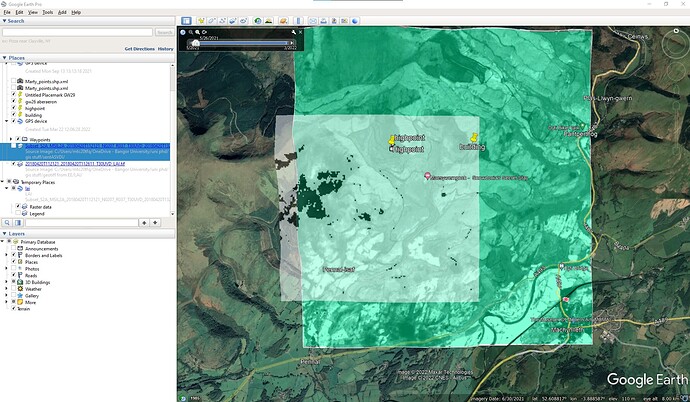Image resolution: width=690 pixels, height=402 pixels.
Task: Collapse the Layers panel header triangle
Action: tap(4, 234)
